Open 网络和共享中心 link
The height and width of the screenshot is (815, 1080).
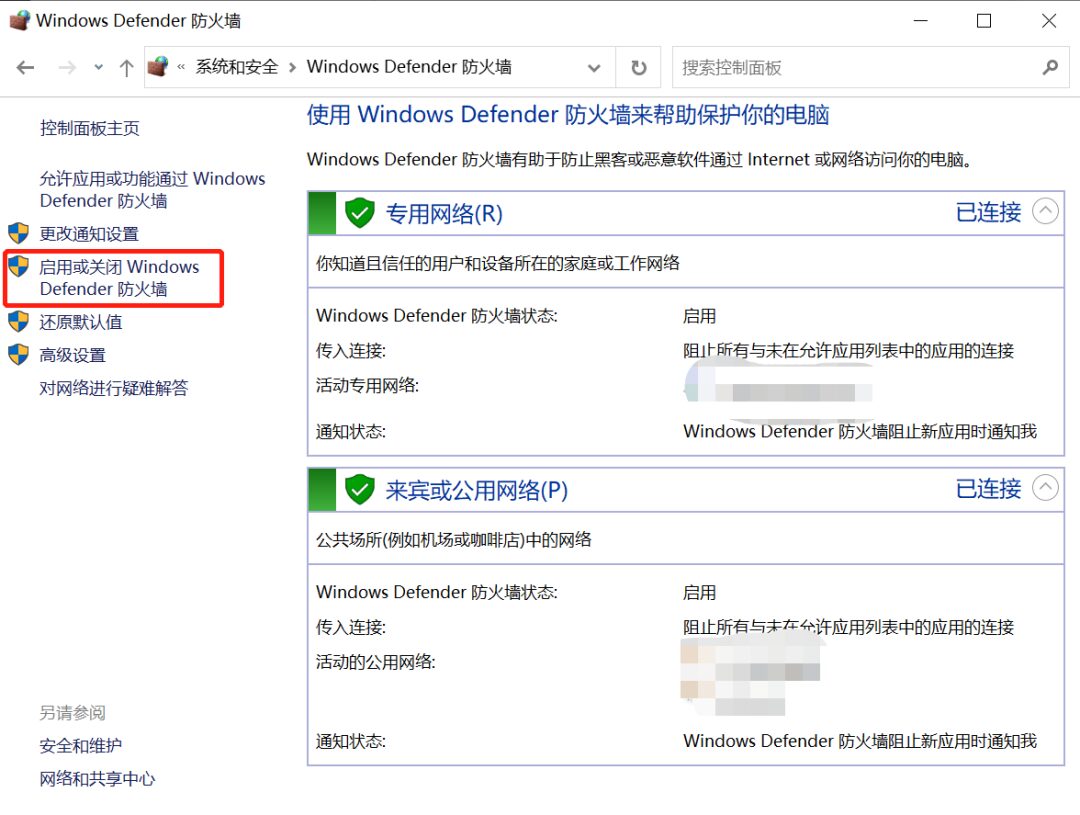pos(97,779)
